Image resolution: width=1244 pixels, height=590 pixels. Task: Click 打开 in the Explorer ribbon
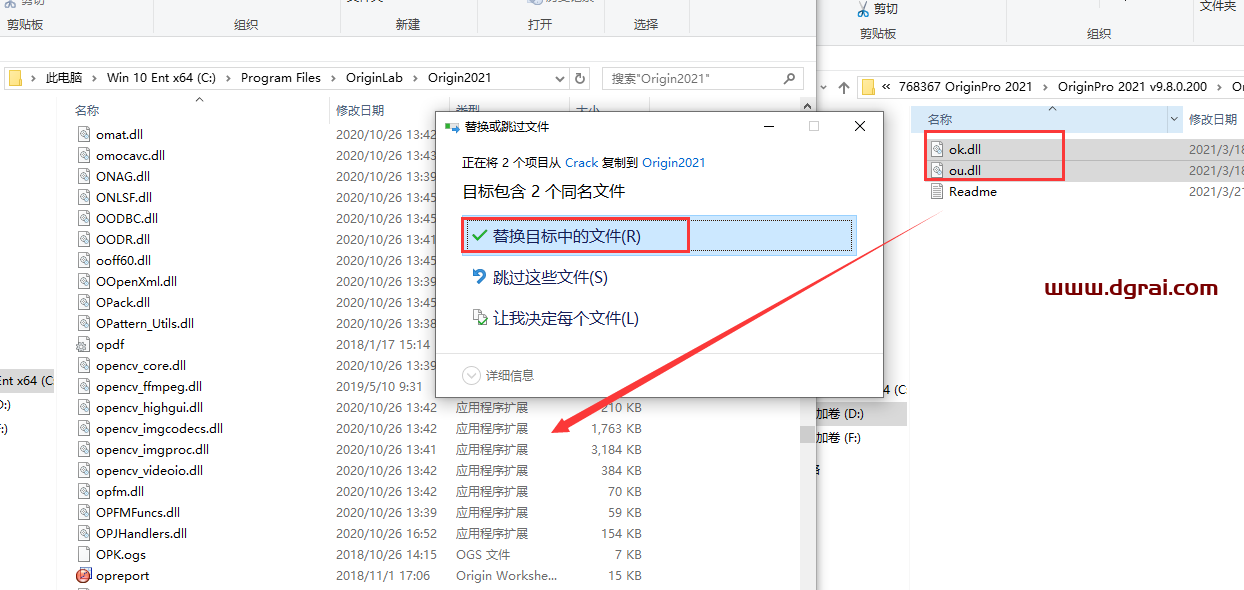tap(541, 24)
